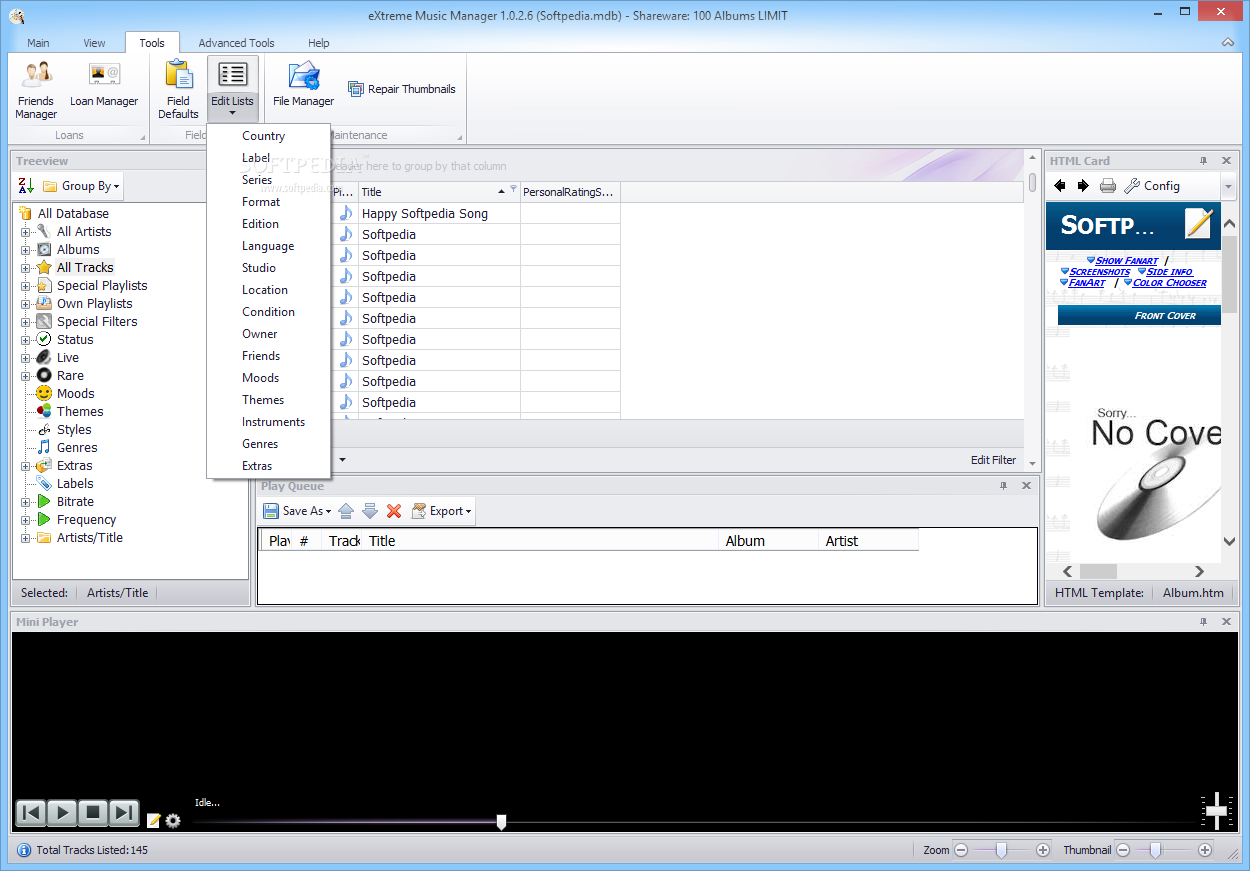Open Mini Player notes icon
Screen dimensions: 1250x871
point(154,821)
